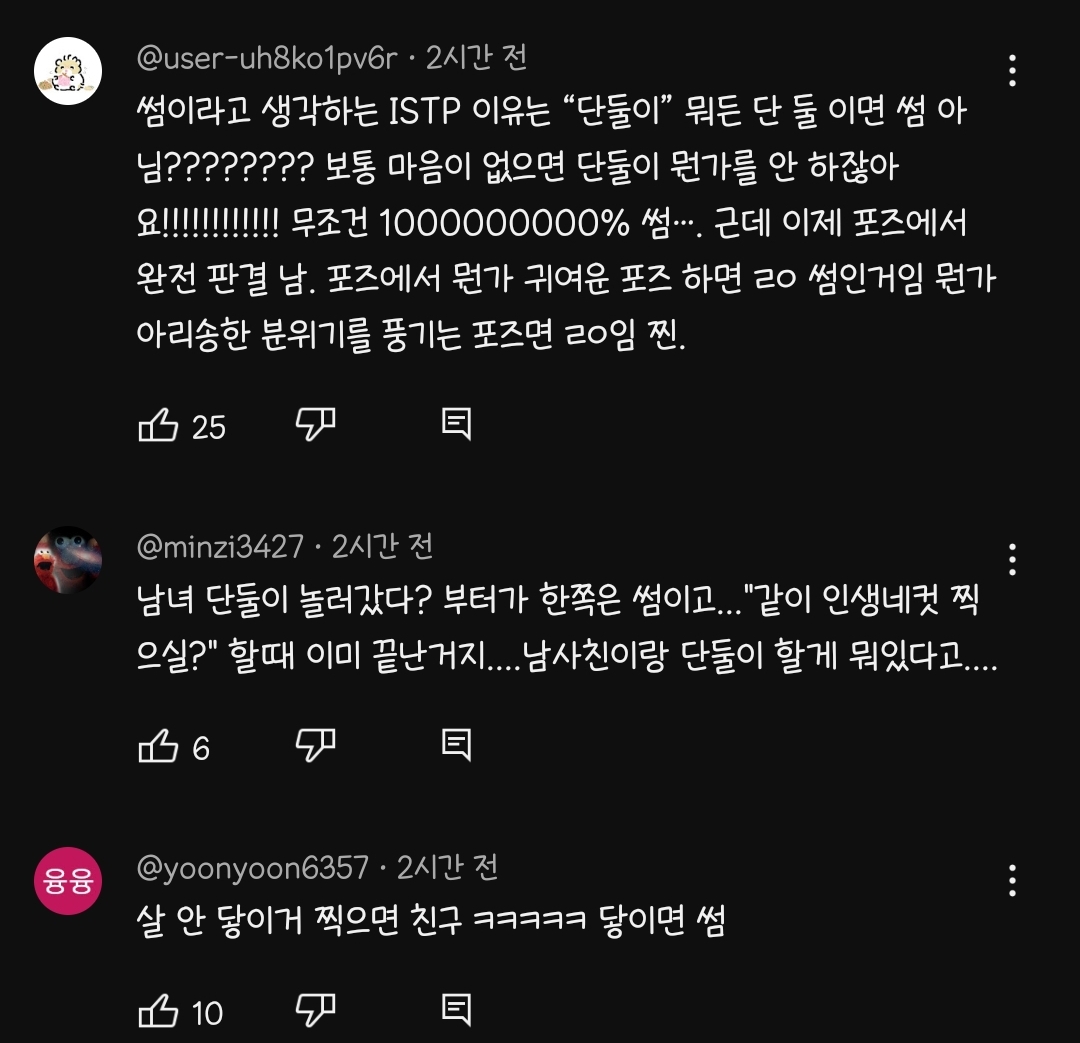Select the 25 like count

pyautogui.click(x=209, y=428)
